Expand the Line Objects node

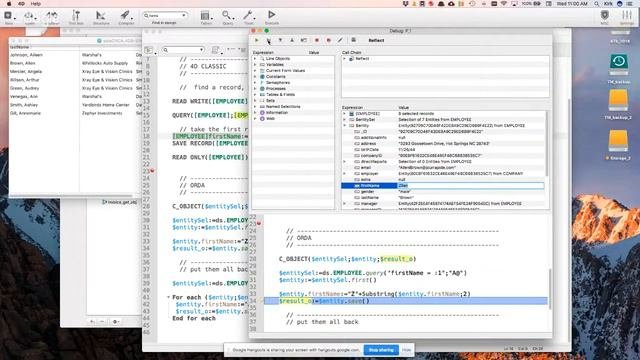[256, 59]
